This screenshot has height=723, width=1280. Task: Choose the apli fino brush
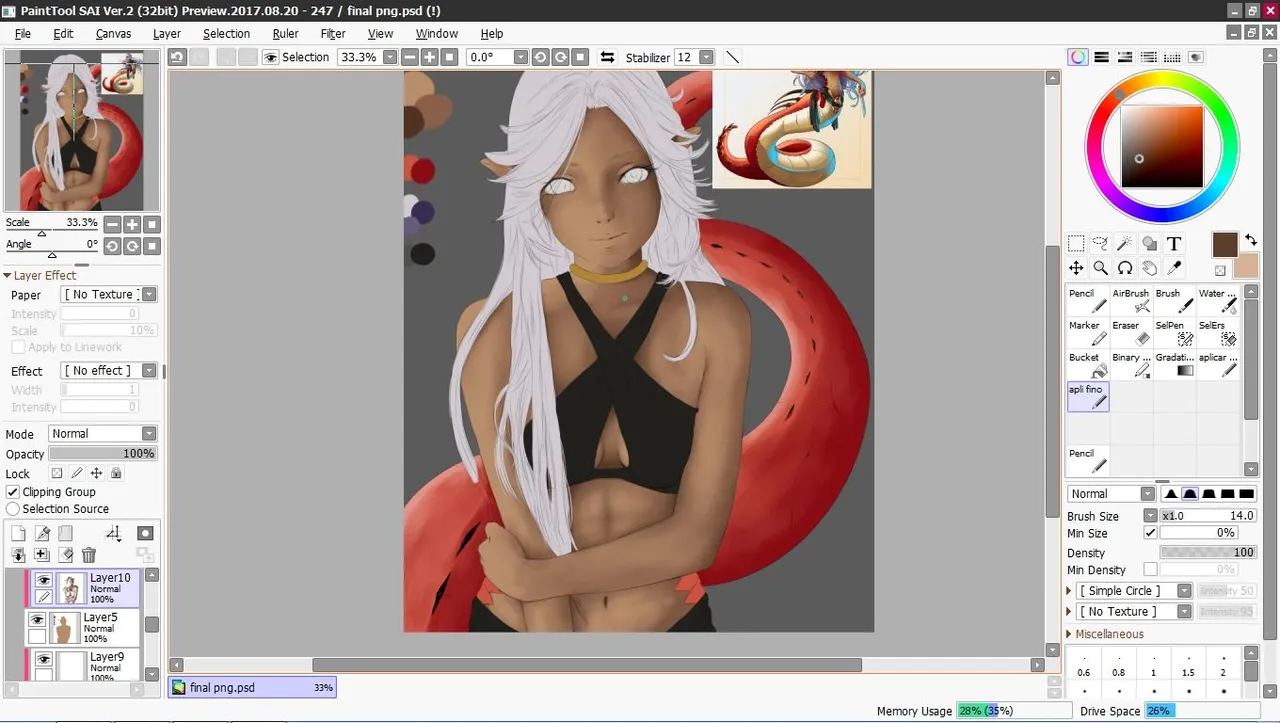coord(1088,397)
